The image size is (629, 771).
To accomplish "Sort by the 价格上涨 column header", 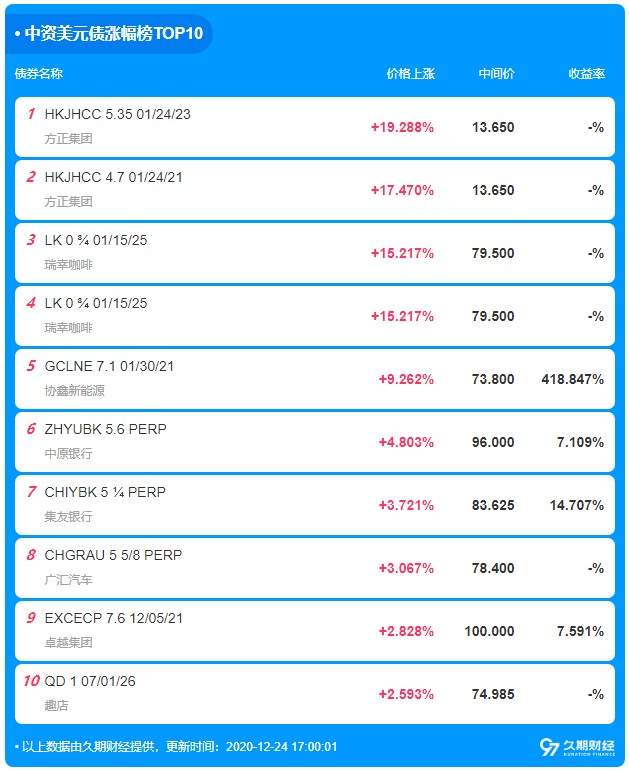I will (x=410, y=74).
